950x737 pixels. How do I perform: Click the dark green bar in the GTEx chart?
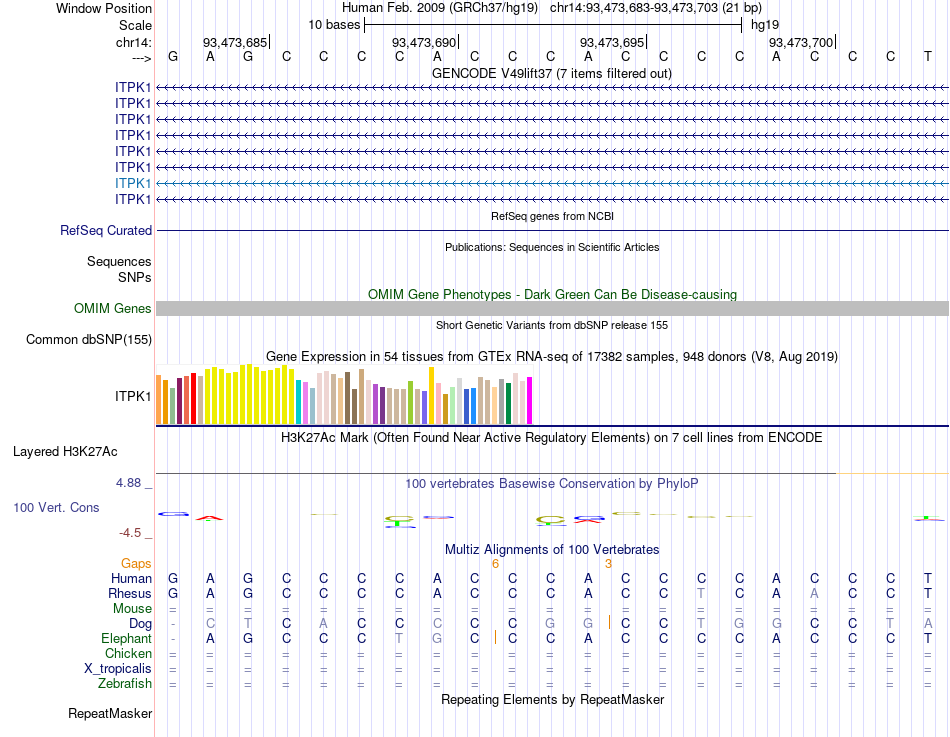508,404
